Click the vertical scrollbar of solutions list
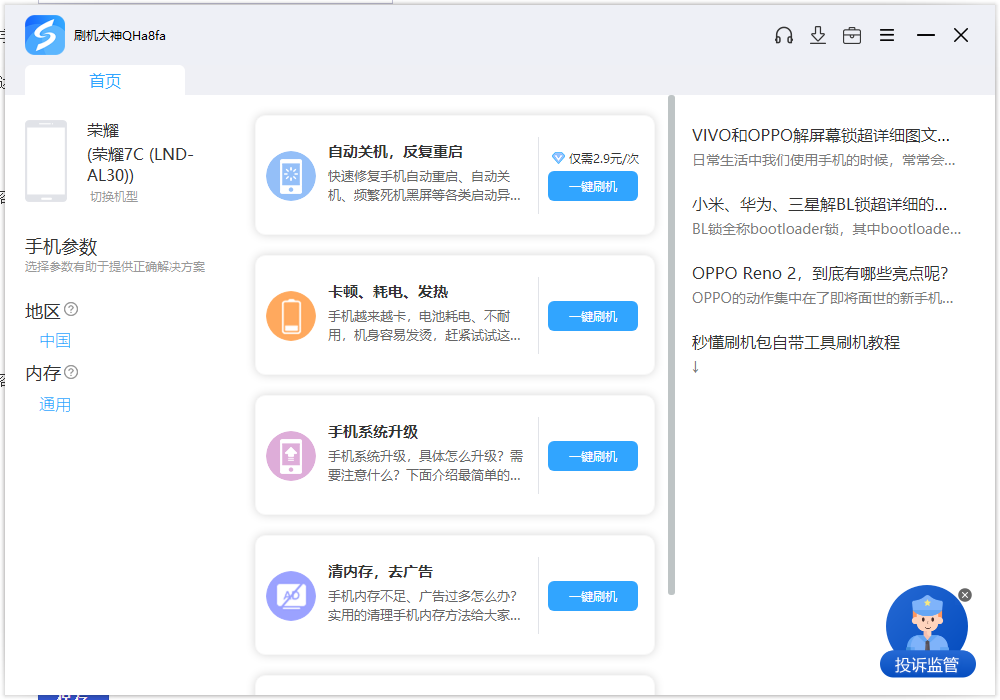This screenshot has height=700, width=1000. (672, 340)
